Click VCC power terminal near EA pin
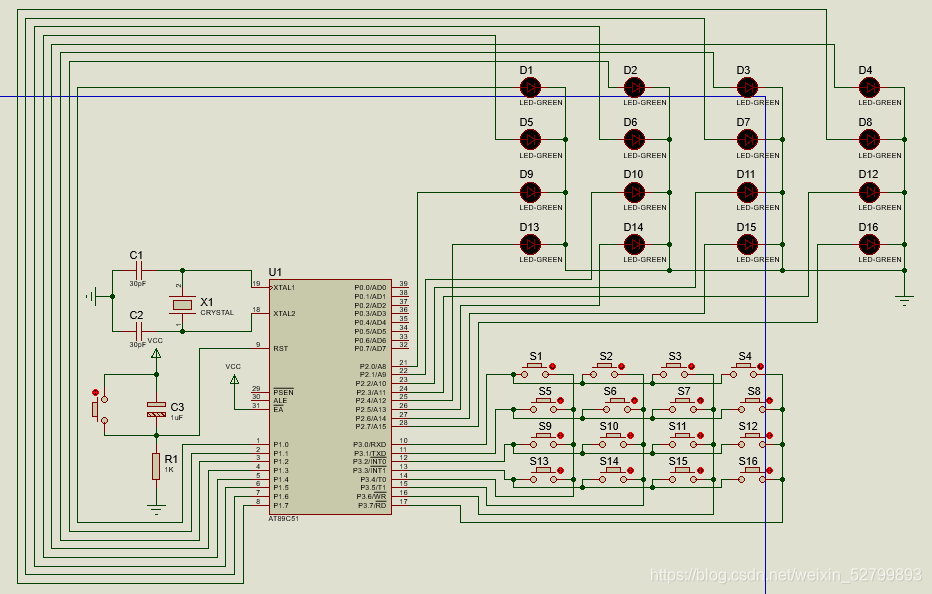This screenshot has width=932, height=594. [234, 379]
